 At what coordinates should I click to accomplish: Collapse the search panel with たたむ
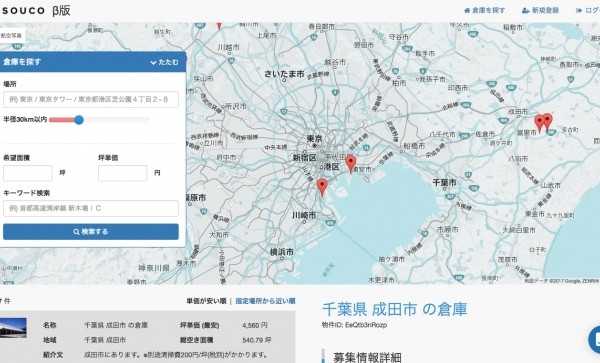tap(165, 62)
